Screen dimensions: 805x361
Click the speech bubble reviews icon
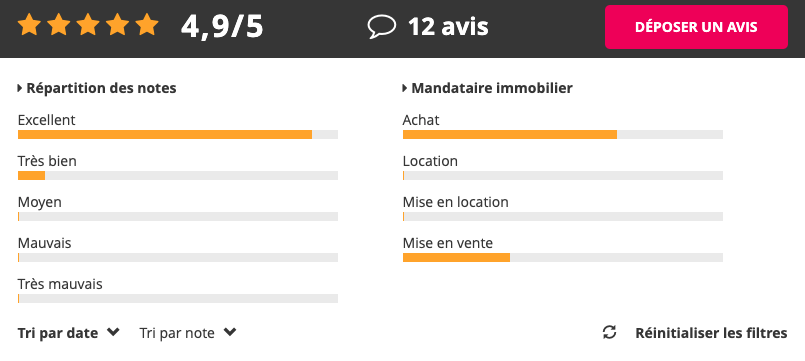click(x=382, y=27)
